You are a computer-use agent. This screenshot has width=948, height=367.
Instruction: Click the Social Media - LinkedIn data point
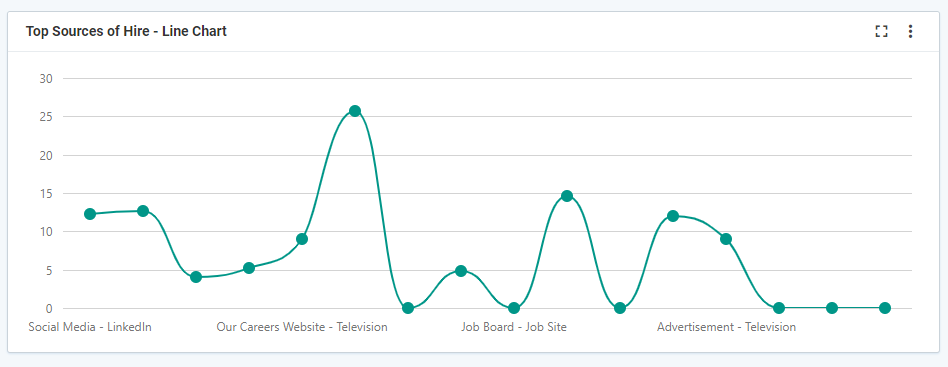(90, 213)
